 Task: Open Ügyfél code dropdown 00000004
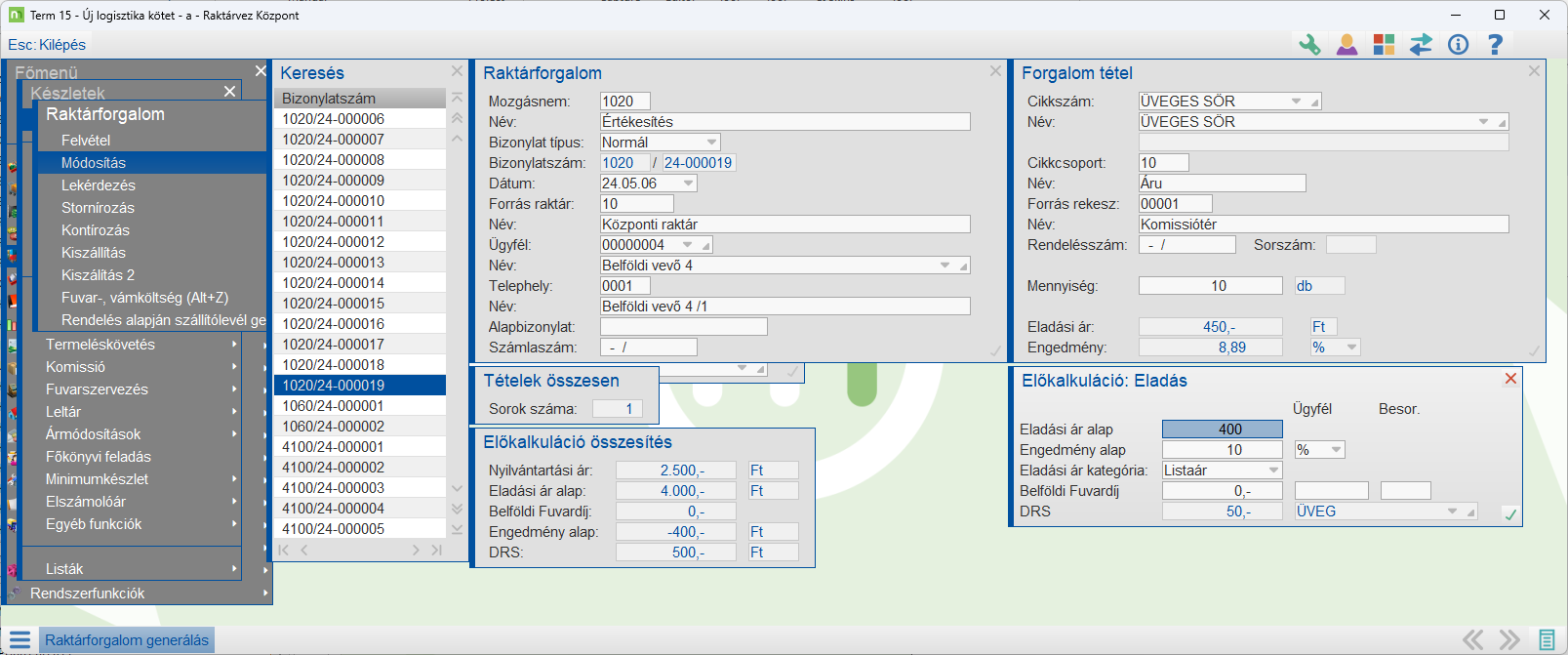[x=688, y=245]
